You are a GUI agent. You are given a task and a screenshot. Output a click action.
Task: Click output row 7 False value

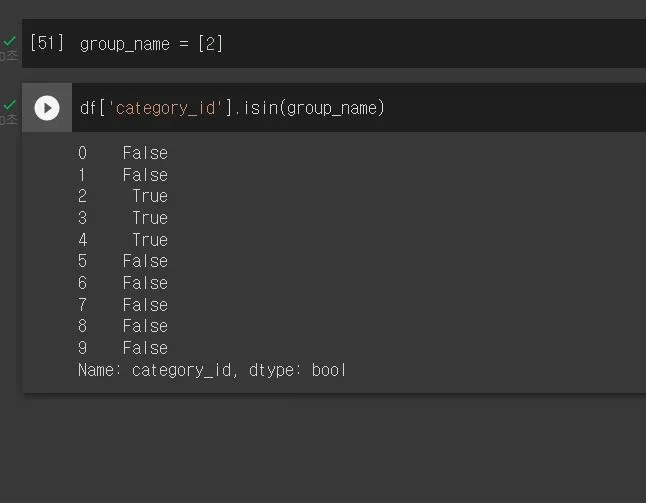click(145, 305)
